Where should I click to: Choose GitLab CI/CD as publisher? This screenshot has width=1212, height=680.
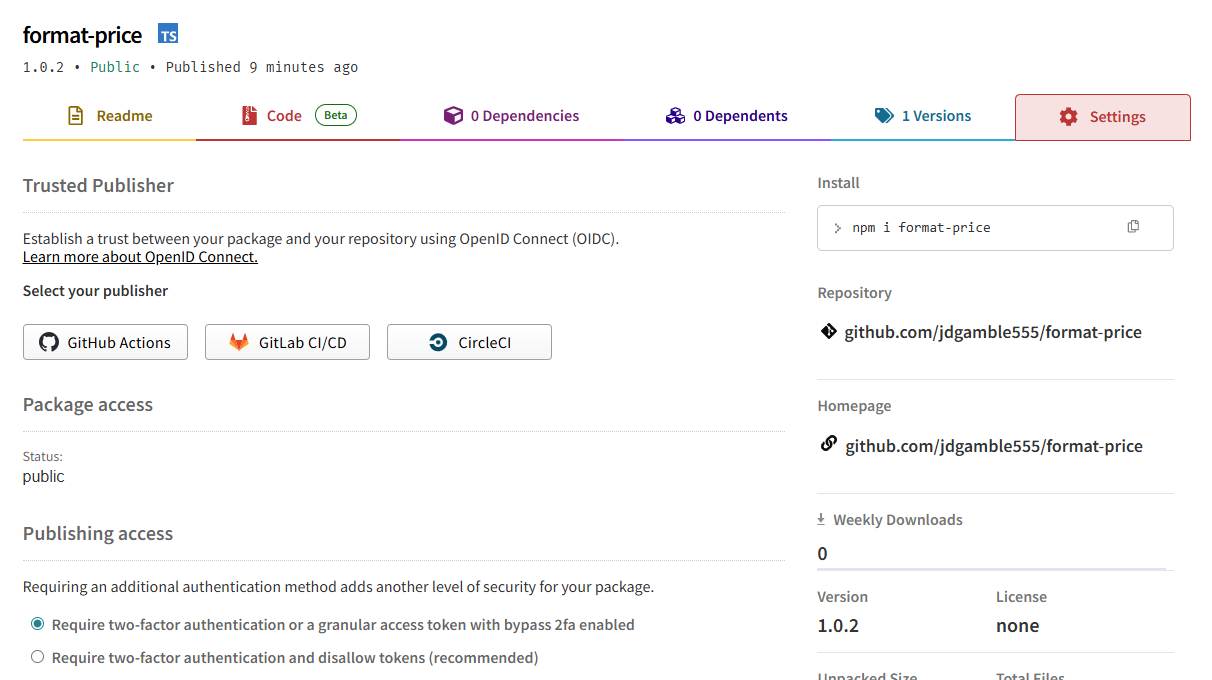287,342
